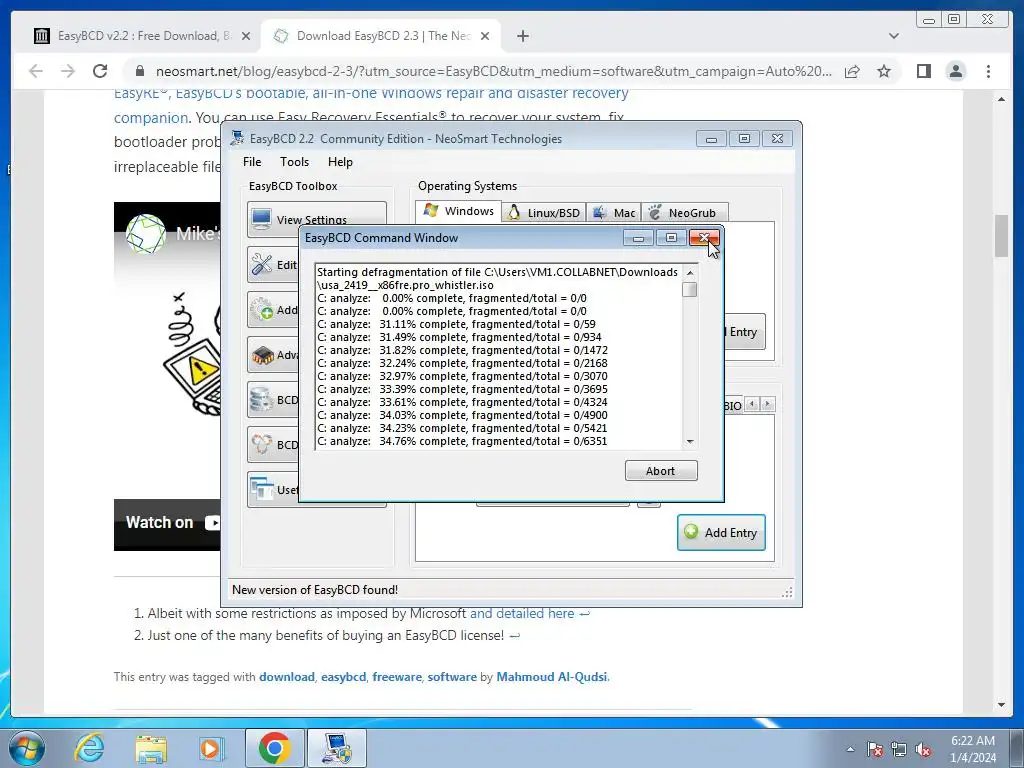Open the Chrome profile avatar
Screen dimensions: 1024x768
click(955, 71)
